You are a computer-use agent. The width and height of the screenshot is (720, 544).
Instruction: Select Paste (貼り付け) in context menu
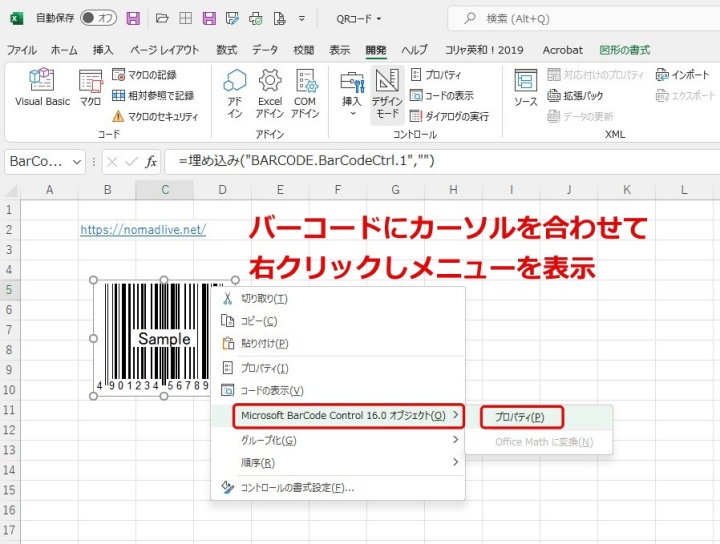338,343
